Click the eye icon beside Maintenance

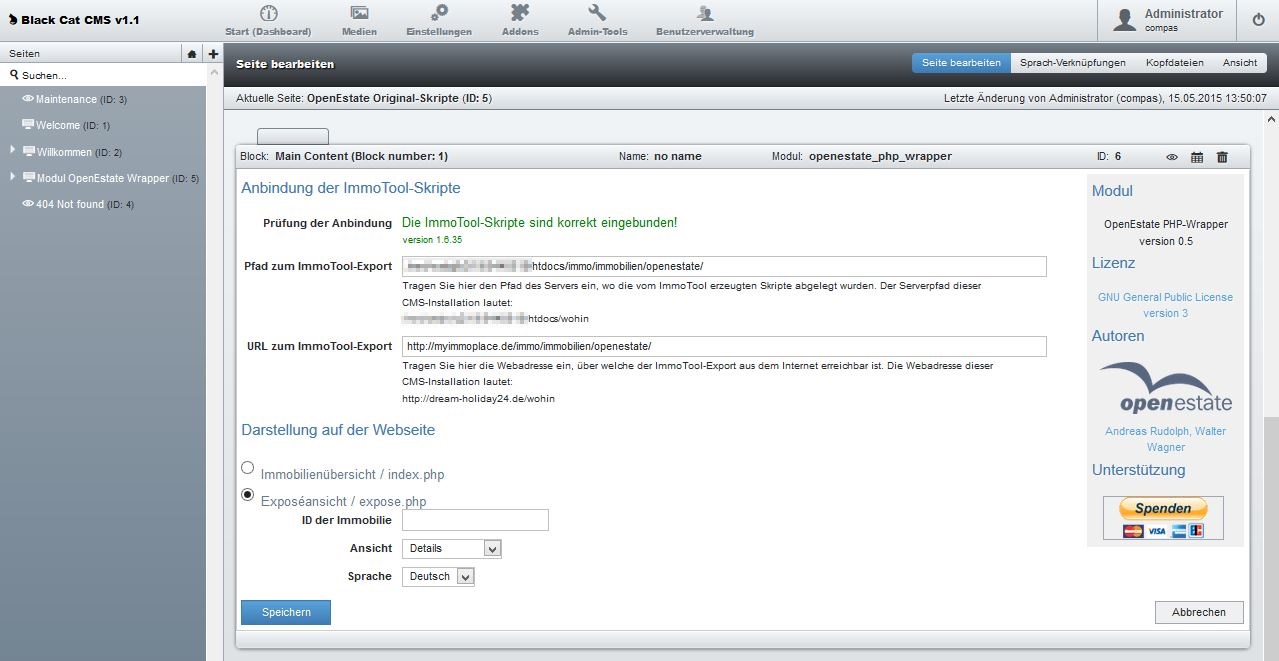[28, 99]
